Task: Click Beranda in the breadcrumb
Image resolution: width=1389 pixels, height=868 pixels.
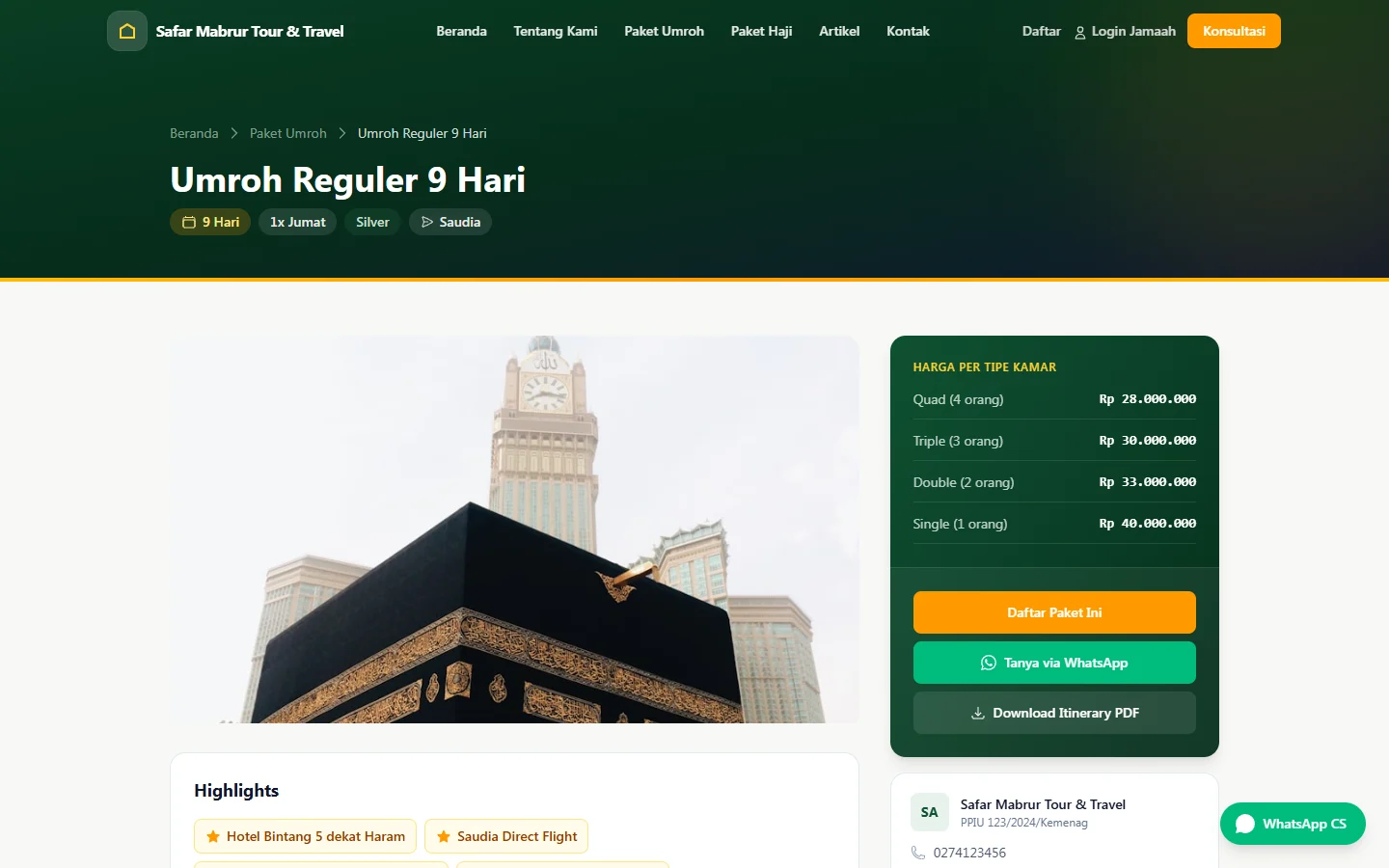Action: pos(194,133)
